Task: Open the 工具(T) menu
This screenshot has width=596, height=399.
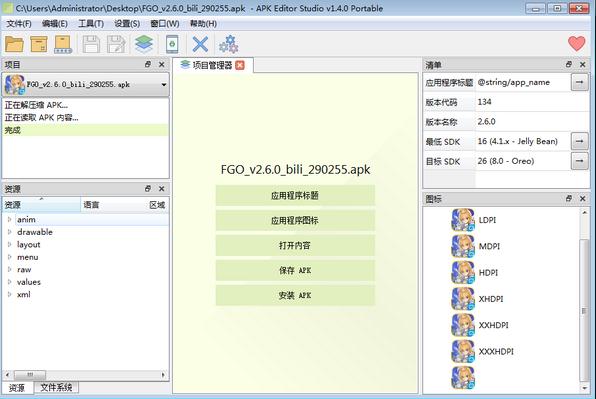Action: (91, 24)
